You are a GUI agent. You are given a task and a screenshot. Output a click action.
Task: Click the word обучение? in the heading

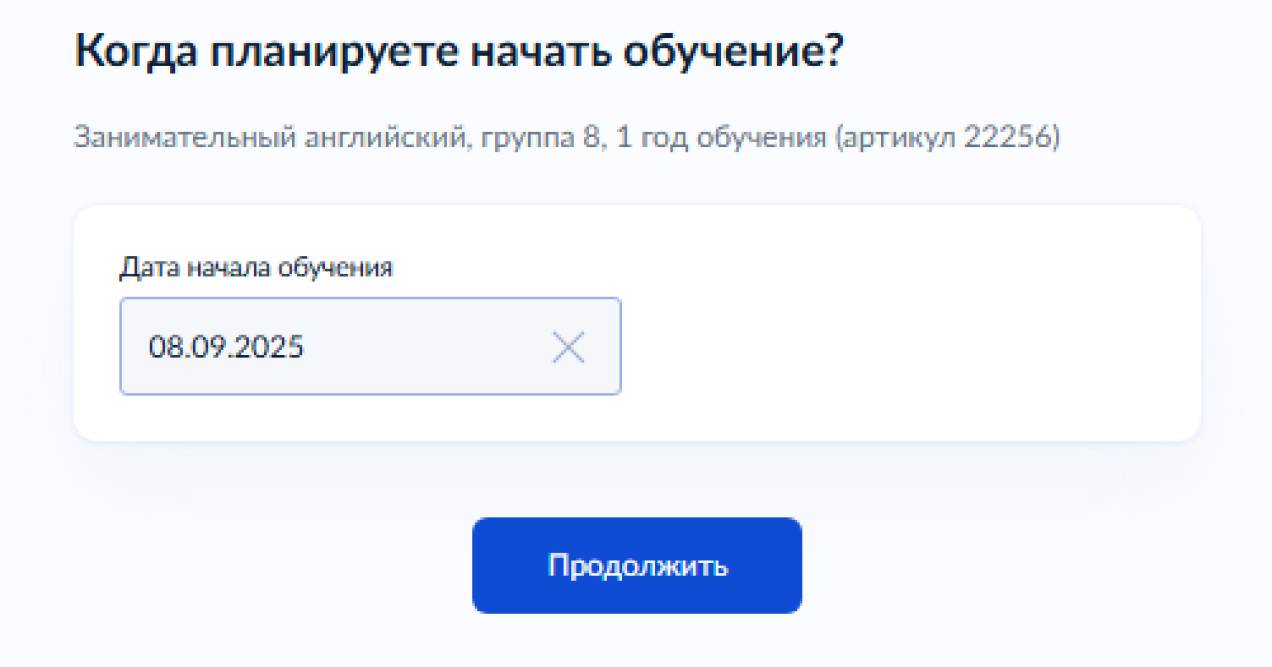click(735, 52)
